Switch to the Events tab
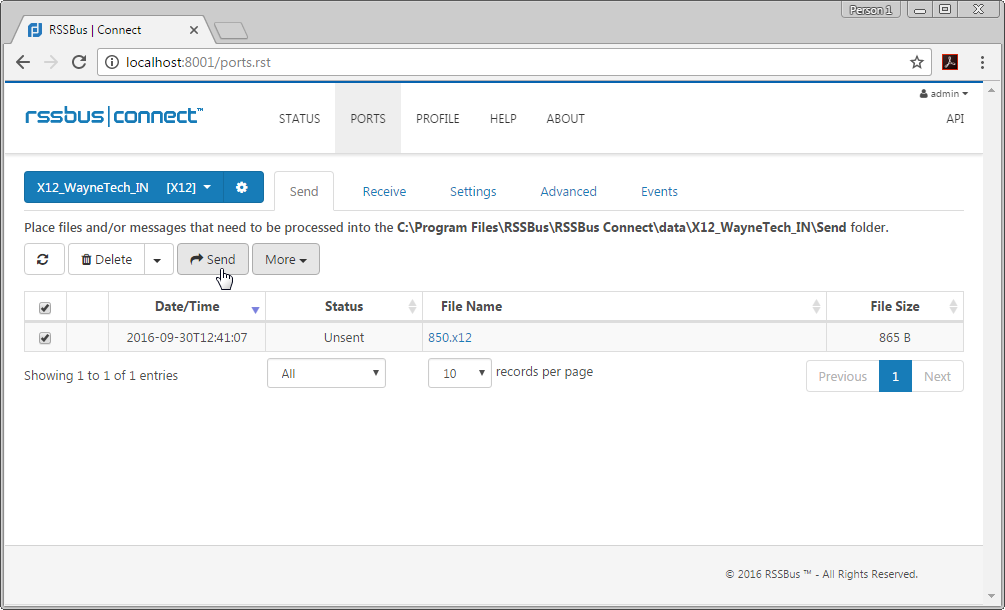 [x=660, y=191]
